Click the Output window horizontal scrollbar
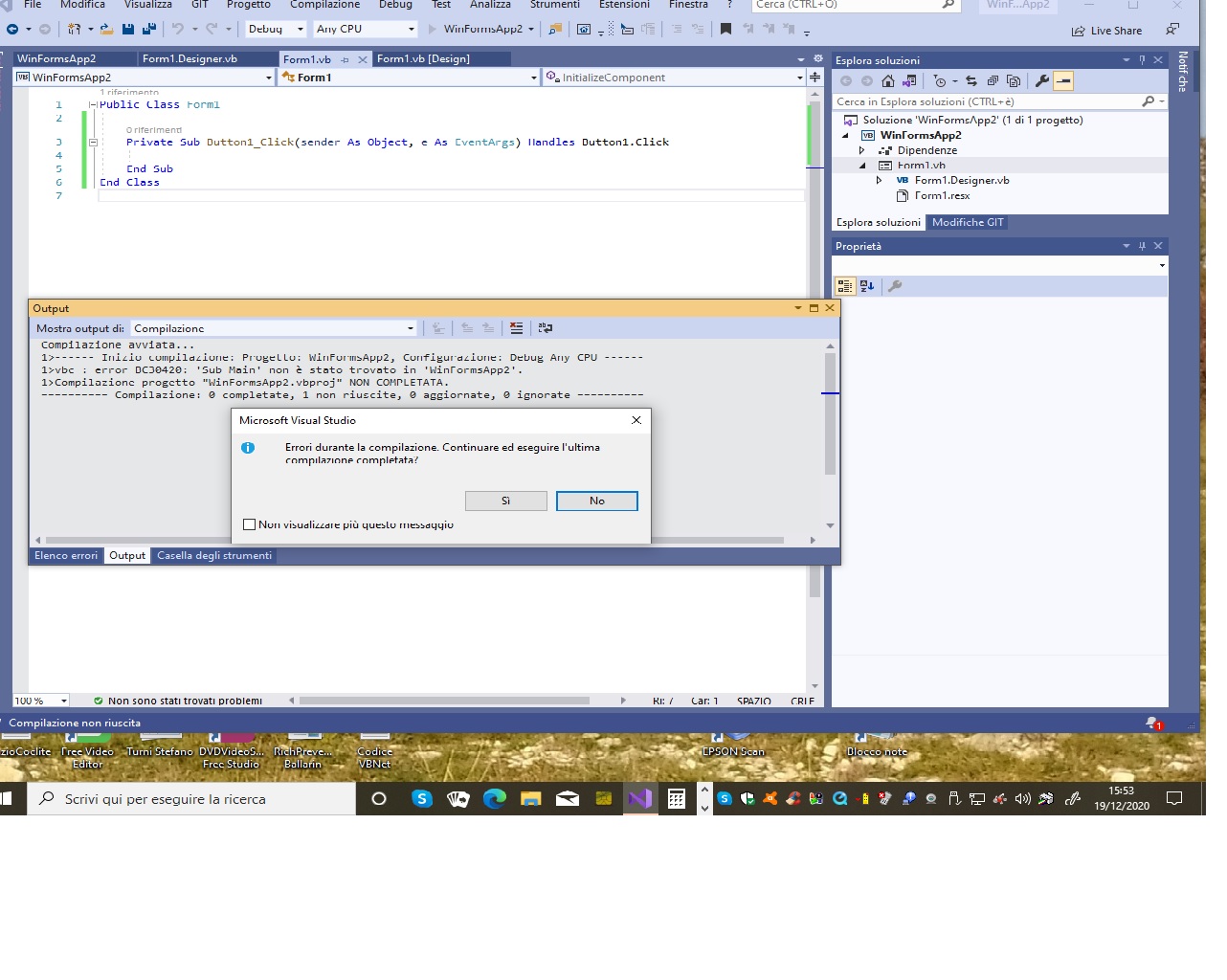 point(425,540)
